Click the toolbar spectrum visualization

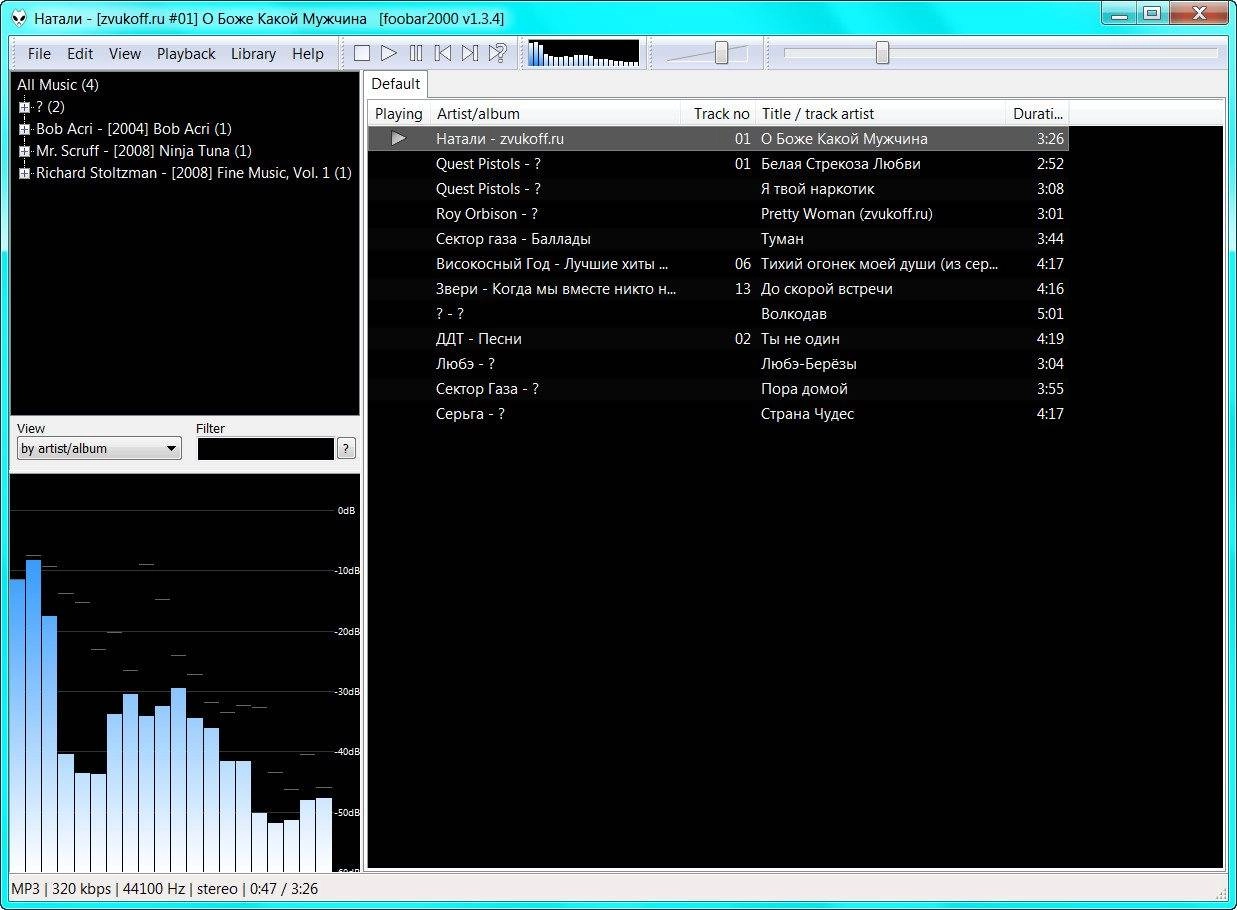click(x=583, y=53)
